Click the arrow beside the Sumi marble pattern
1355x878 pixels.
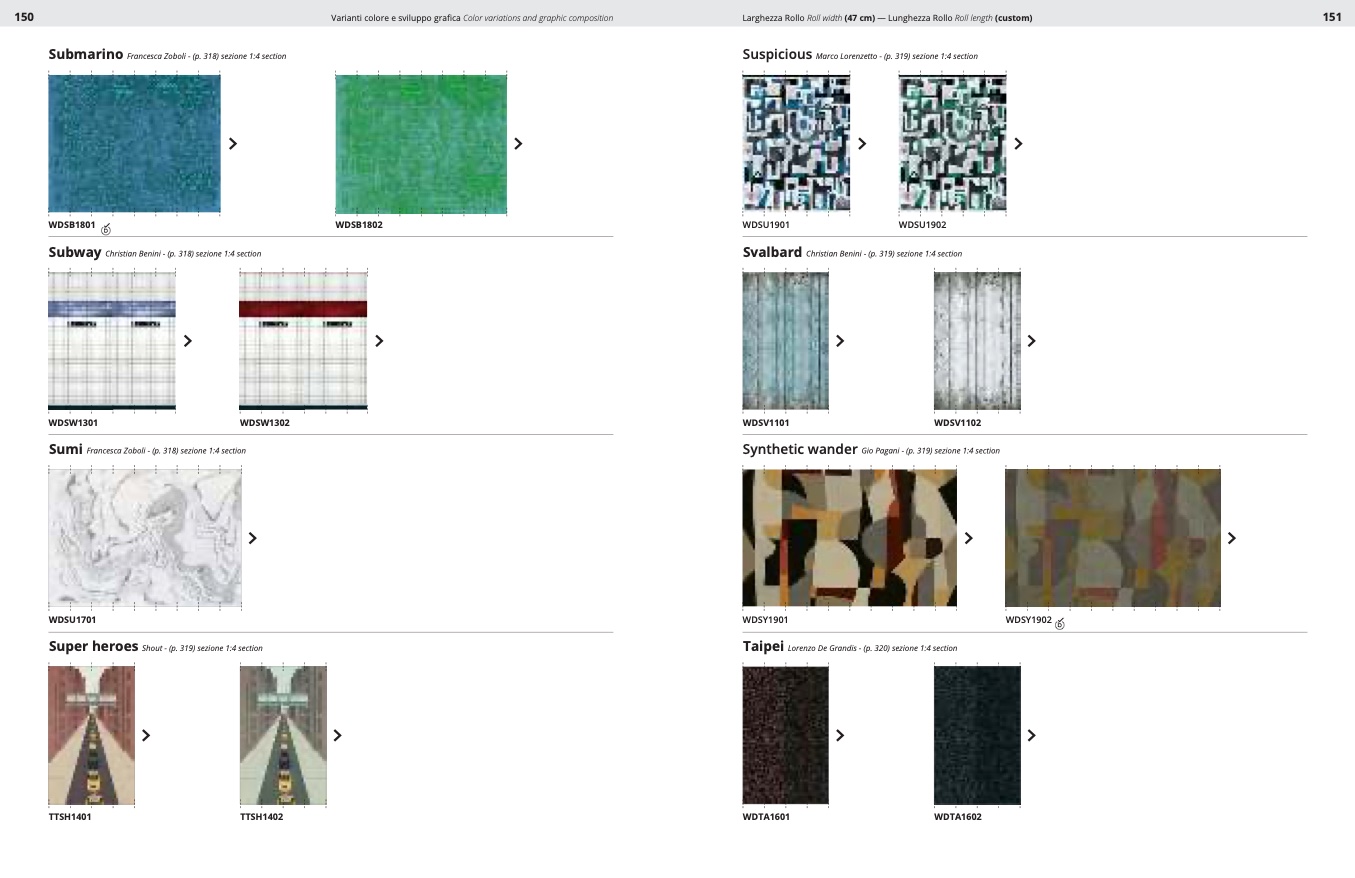click(252, 538)
